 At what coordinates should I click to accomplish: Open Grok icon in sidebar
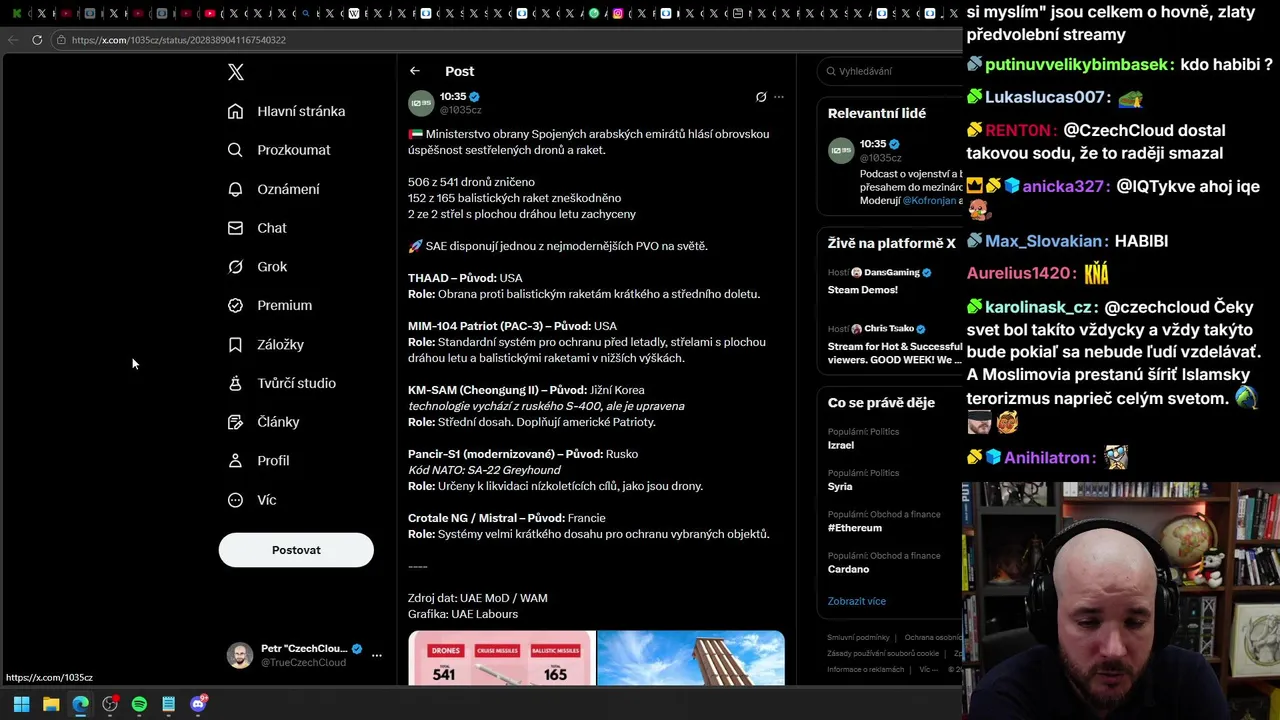point(235,267)
